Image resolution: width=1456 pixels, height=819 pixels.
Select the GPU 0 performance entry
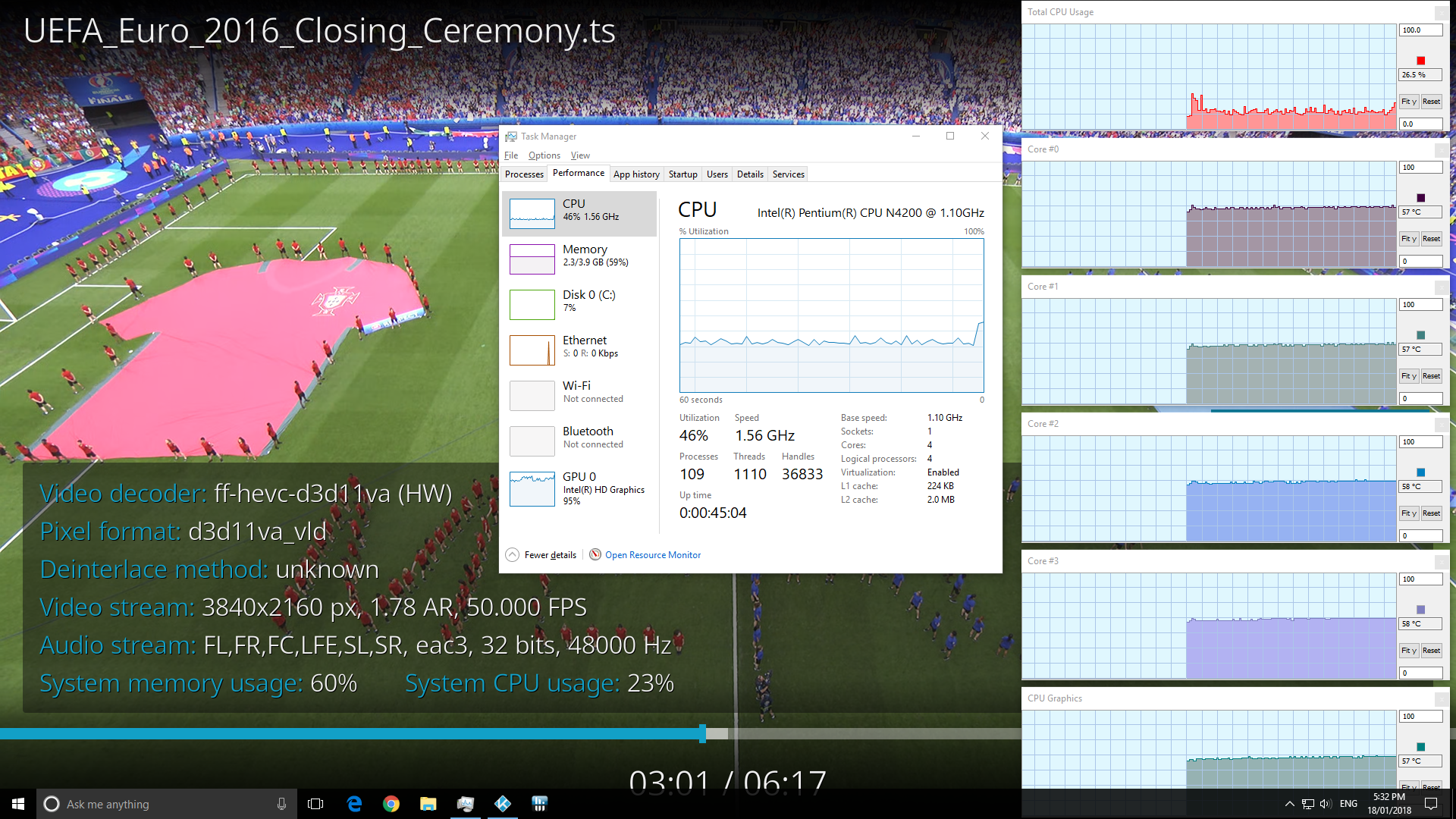coord(579,488)
